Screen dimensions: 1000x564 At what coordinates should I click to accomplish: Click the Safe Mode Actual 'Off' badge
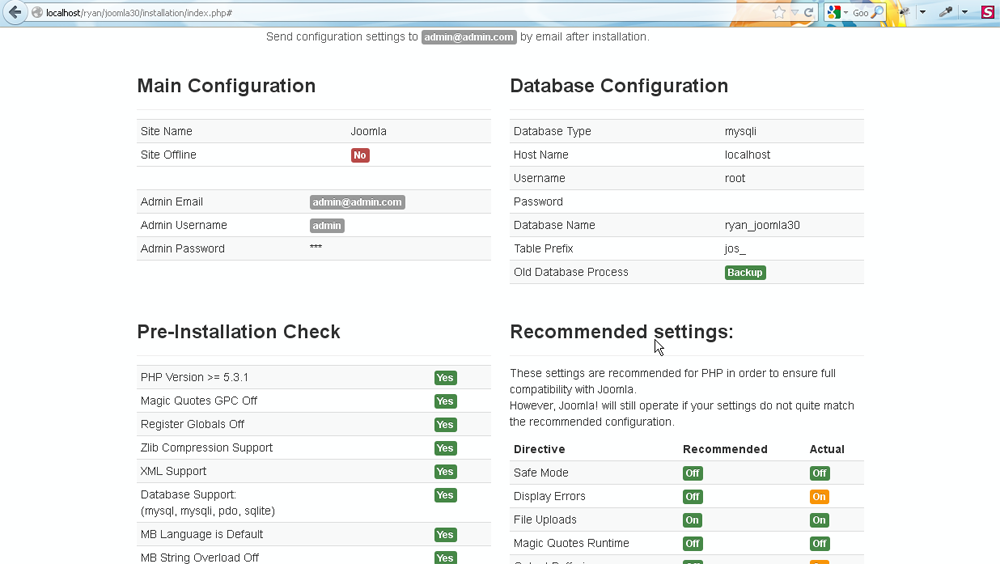(x=819, y=474)
